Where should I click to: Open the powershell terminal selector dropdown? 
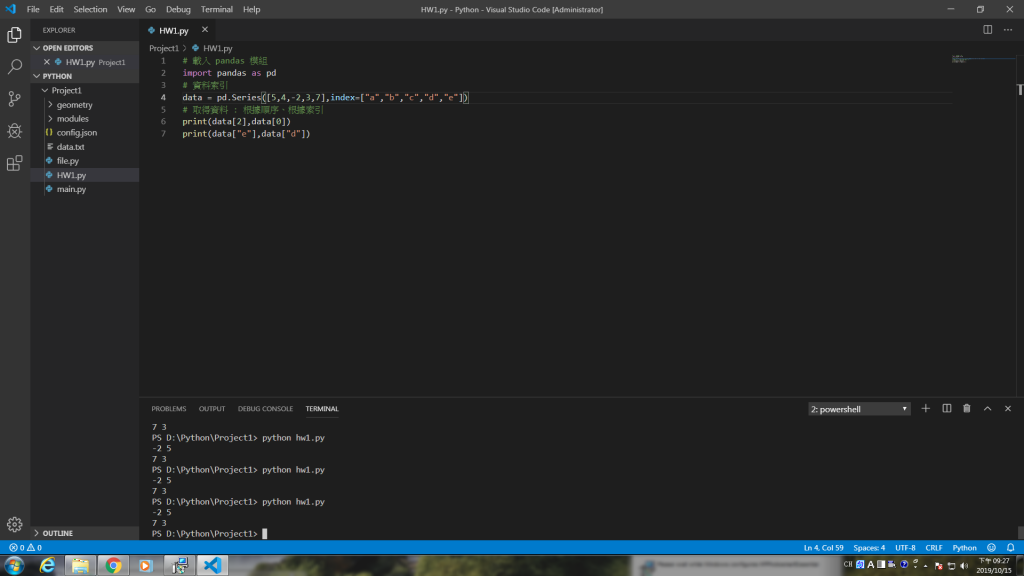click(x=859, y=409)
